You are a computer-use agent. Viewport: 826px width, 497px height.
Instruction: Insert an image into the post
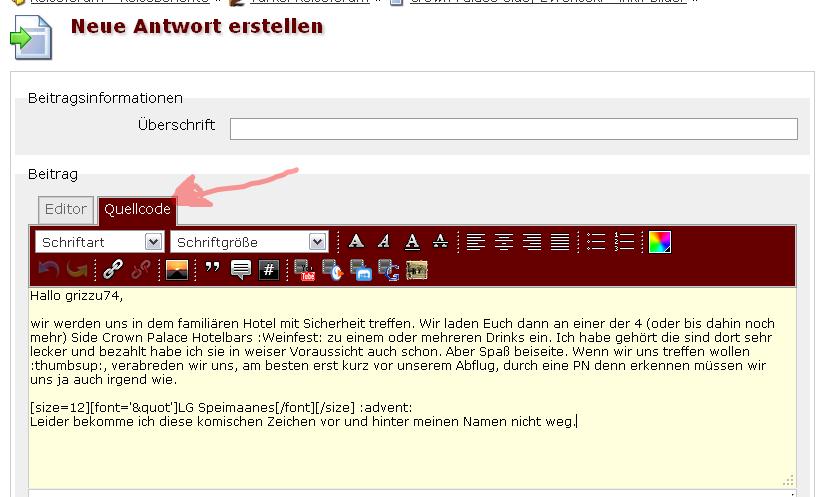(177, 269)
